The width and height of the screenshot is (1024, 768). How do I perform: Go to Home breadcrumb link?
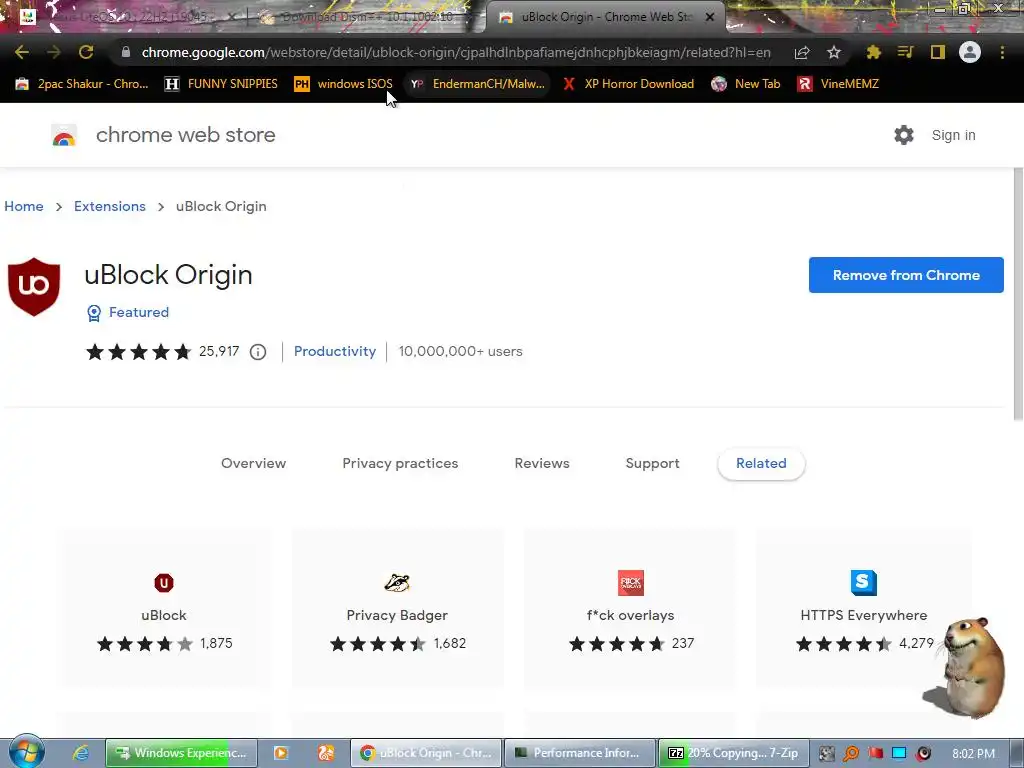point(24,206)
